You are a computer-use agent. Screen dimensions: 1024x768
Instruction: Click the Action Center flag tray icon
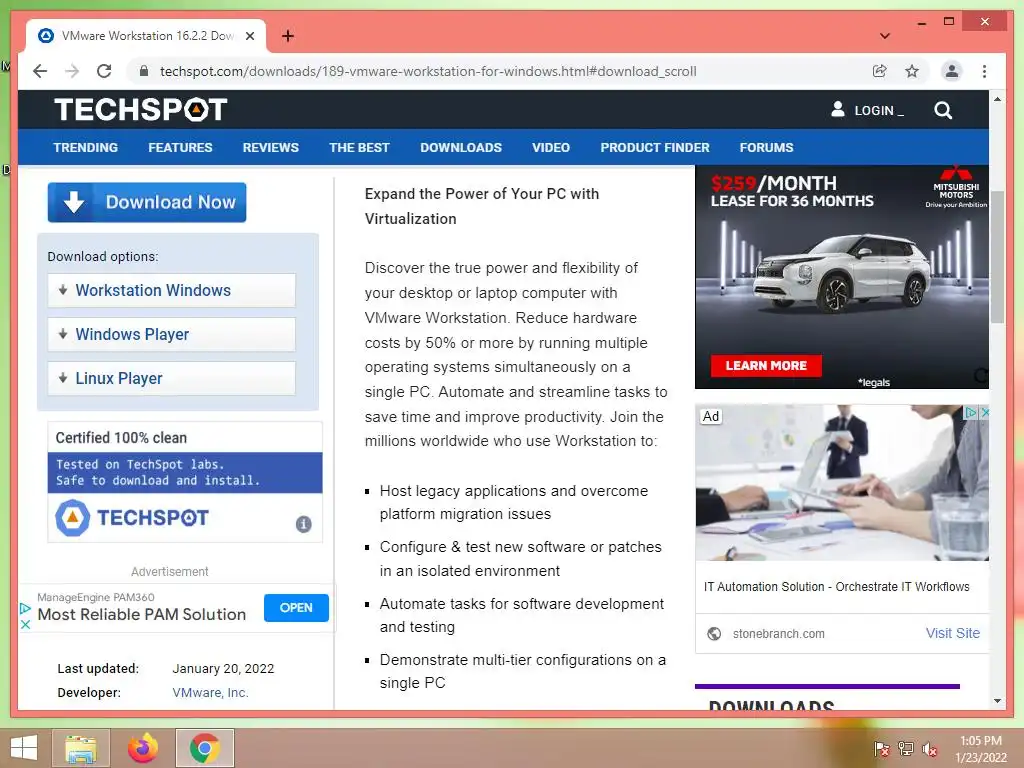(881, 749)
